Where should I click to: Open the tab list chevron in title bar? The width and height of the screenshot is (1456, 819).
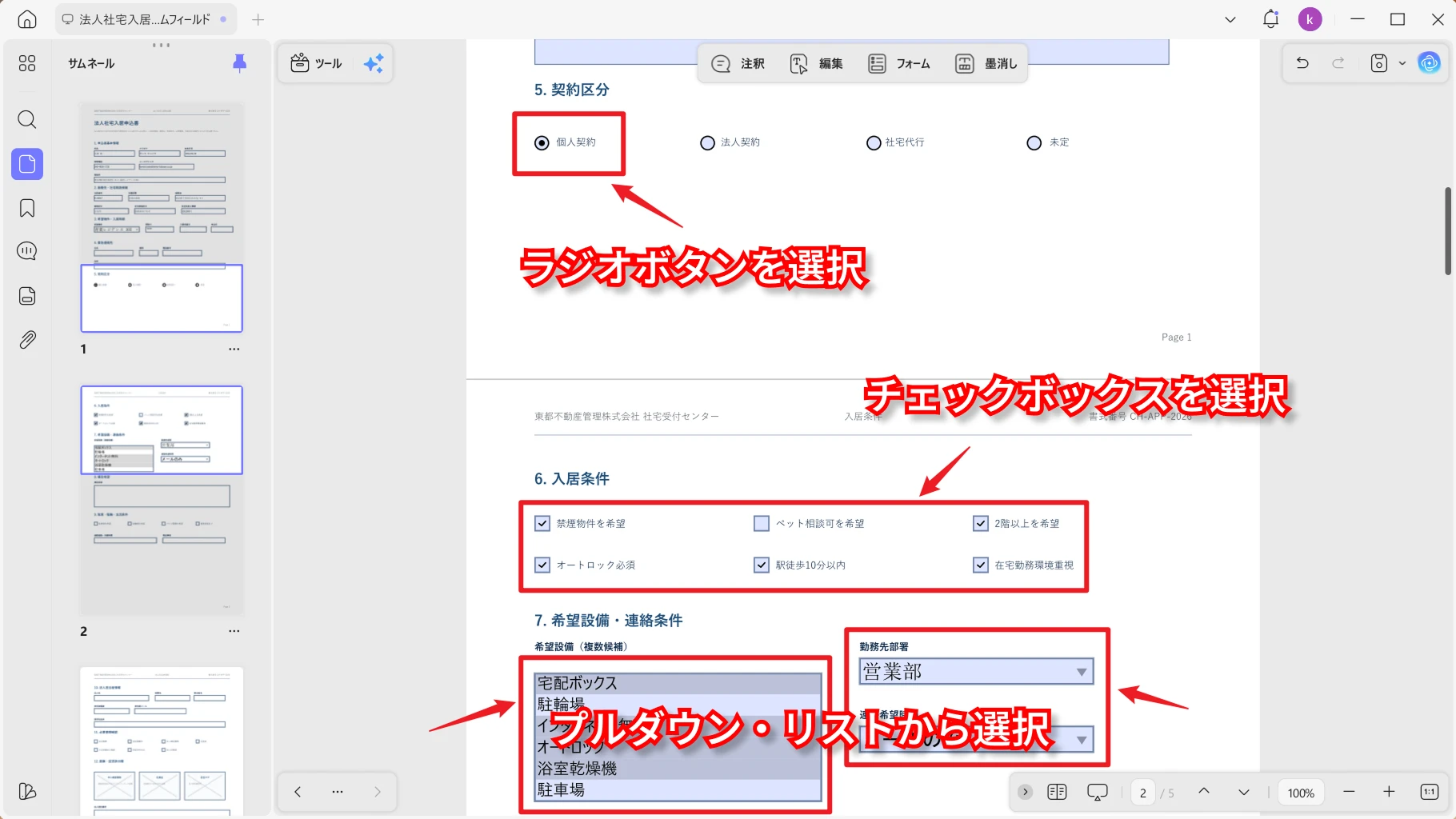(x=1230, y=19)
